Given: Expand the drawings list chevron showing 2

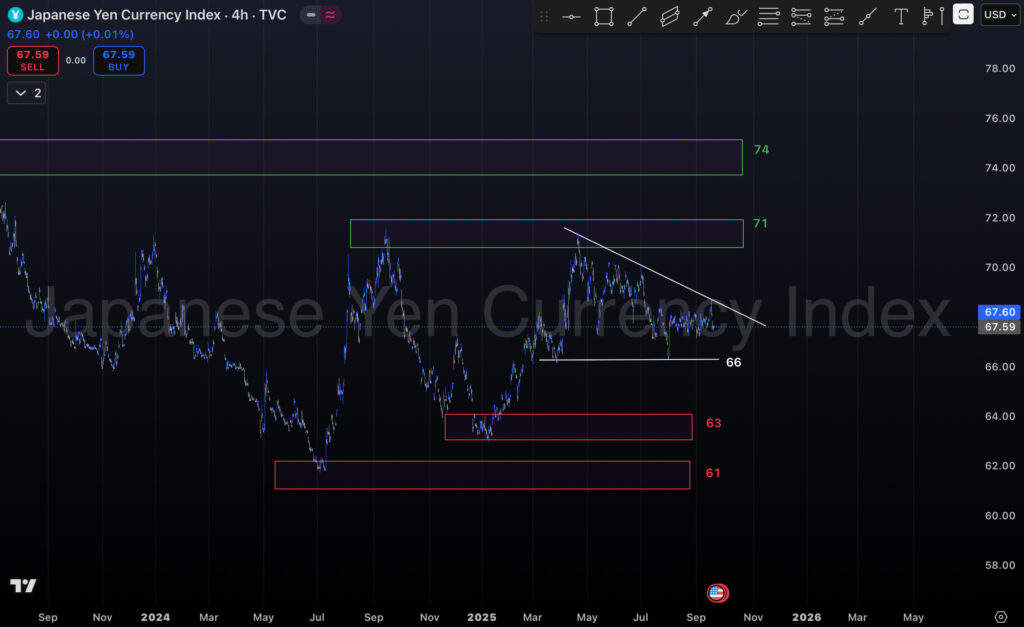Looking at the screenshot, I should [x=22, y=92].
